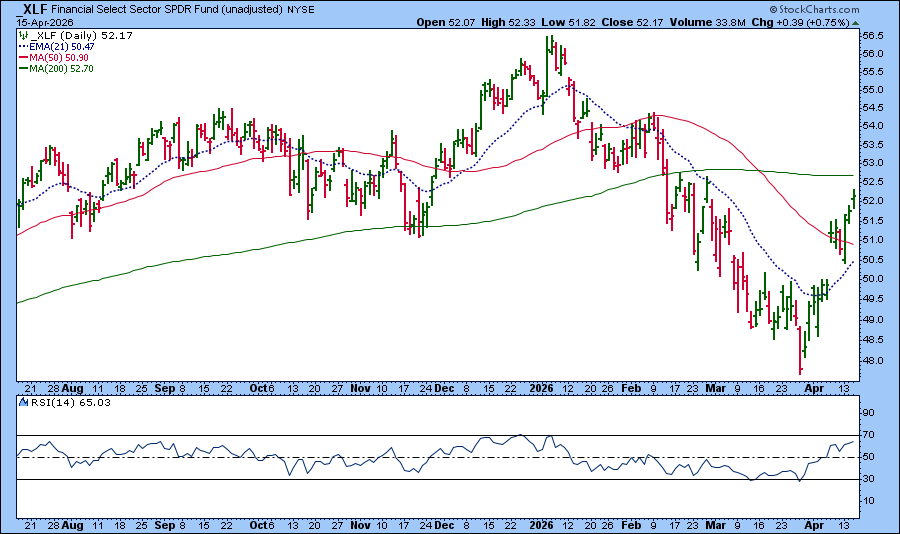This screenshot has width=900, height=534.
Task: Click the Low 51.82 value
Action: tap(568, 22)
